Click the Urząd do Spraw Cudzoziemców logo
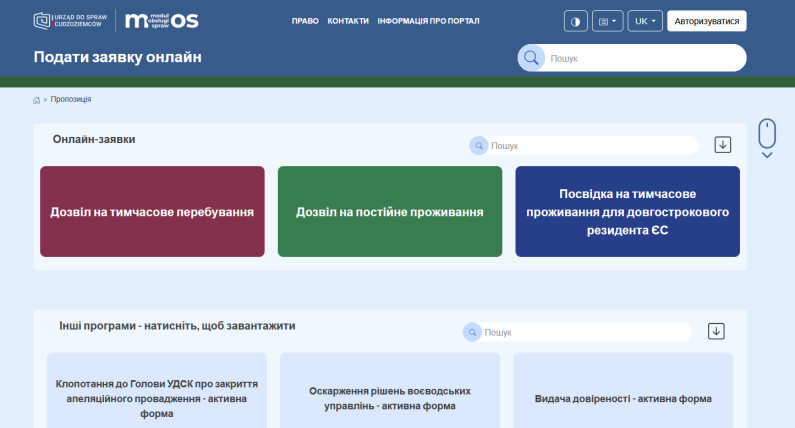 (70, 21)
